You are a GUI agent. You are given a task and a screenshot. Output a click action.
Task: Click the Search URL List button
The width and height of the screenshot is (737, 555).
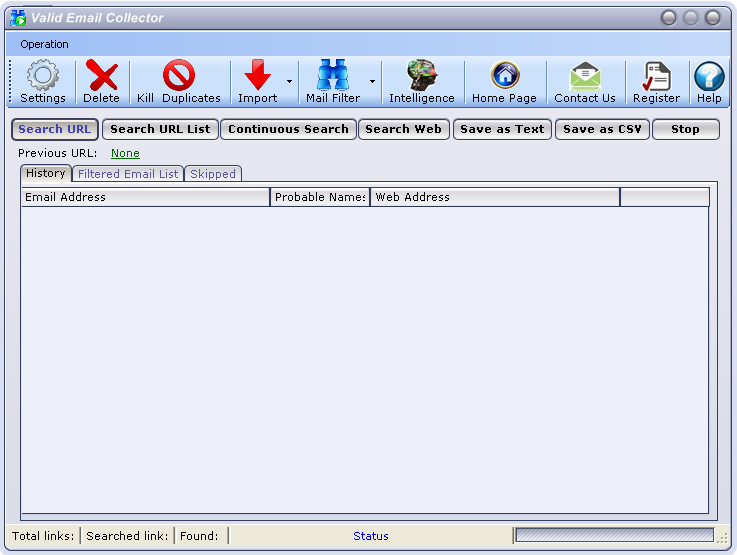coord(160,129)
